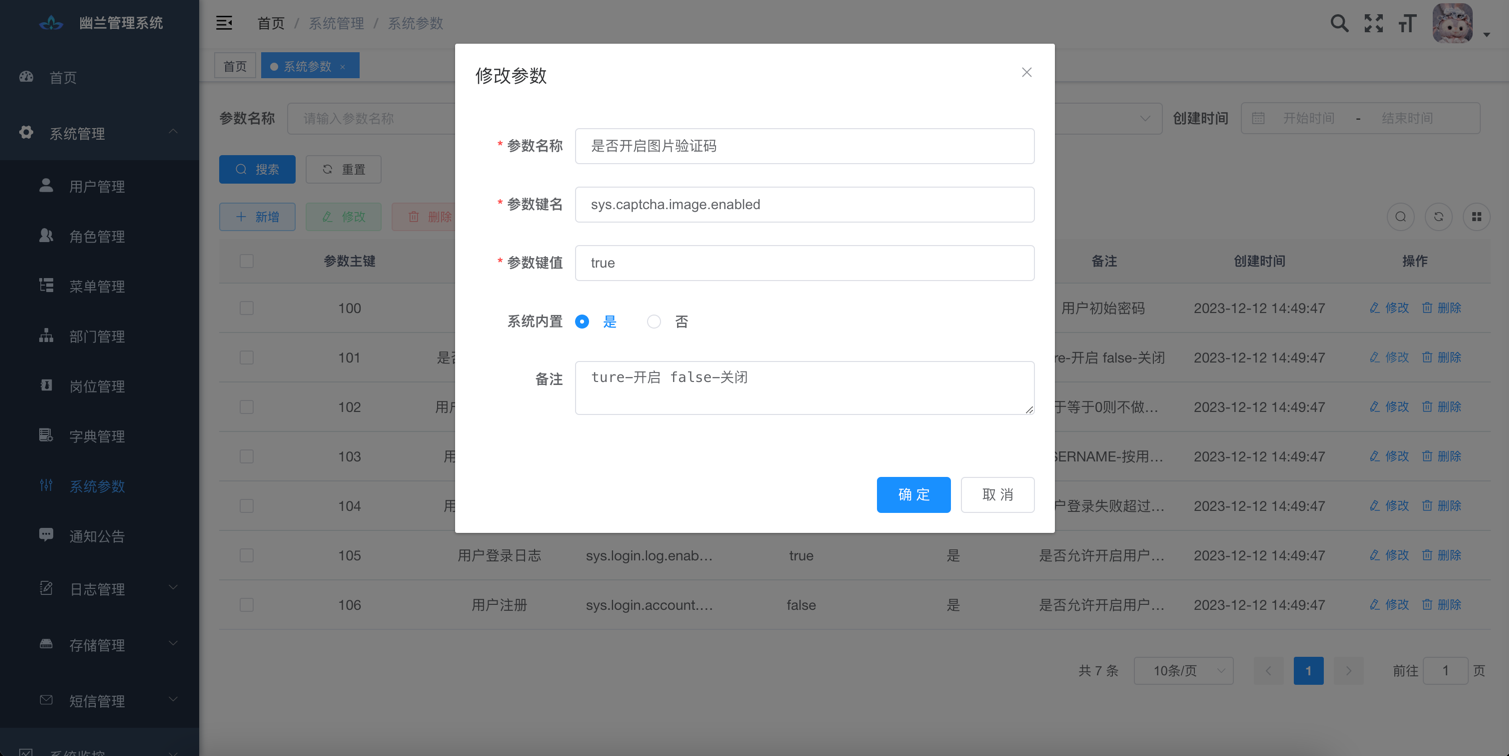Expand 存储管理 submenu
This screenshot has height=756, width=1509.
coord(99,645)
